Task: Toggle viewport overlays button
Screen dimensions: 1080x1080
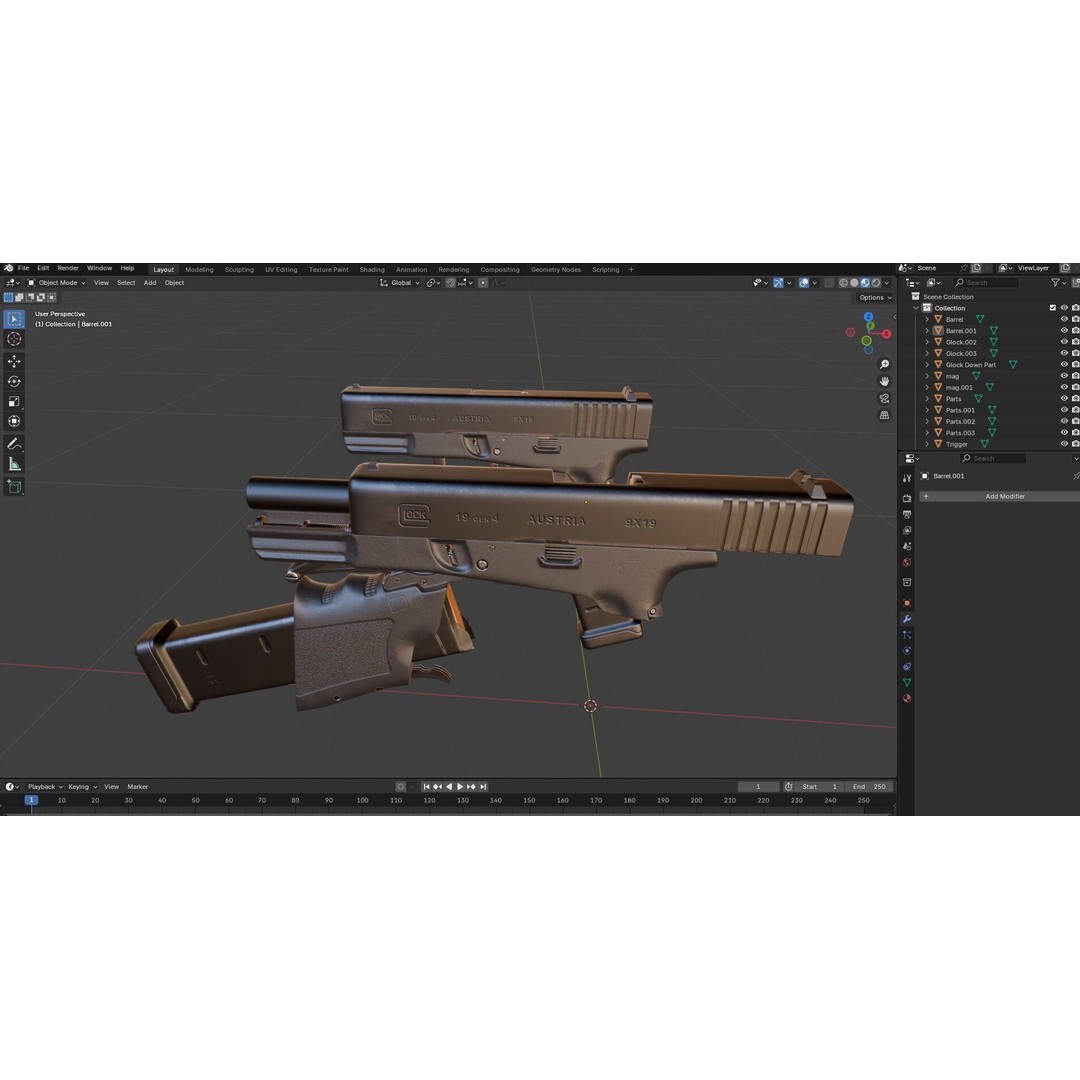Action: (x=804, y=283)
